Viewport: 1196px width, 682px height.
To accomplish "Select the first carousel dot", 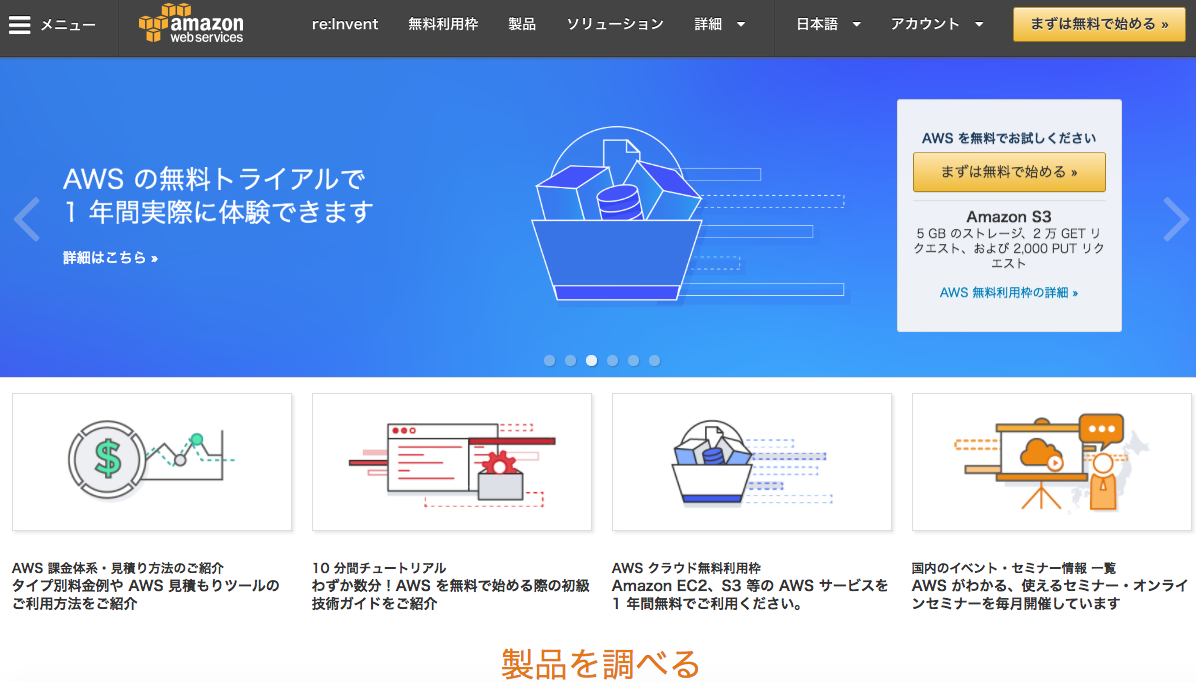I will (549, 361).
